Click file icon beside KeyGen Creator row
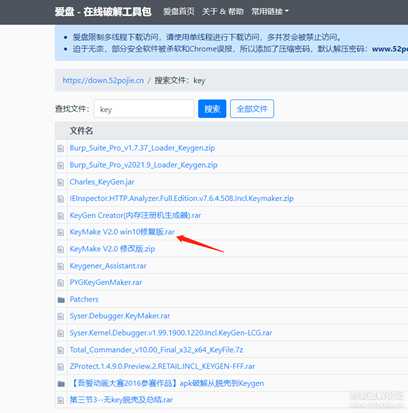The width and height of the screenshot is (408, 413). 61,216
